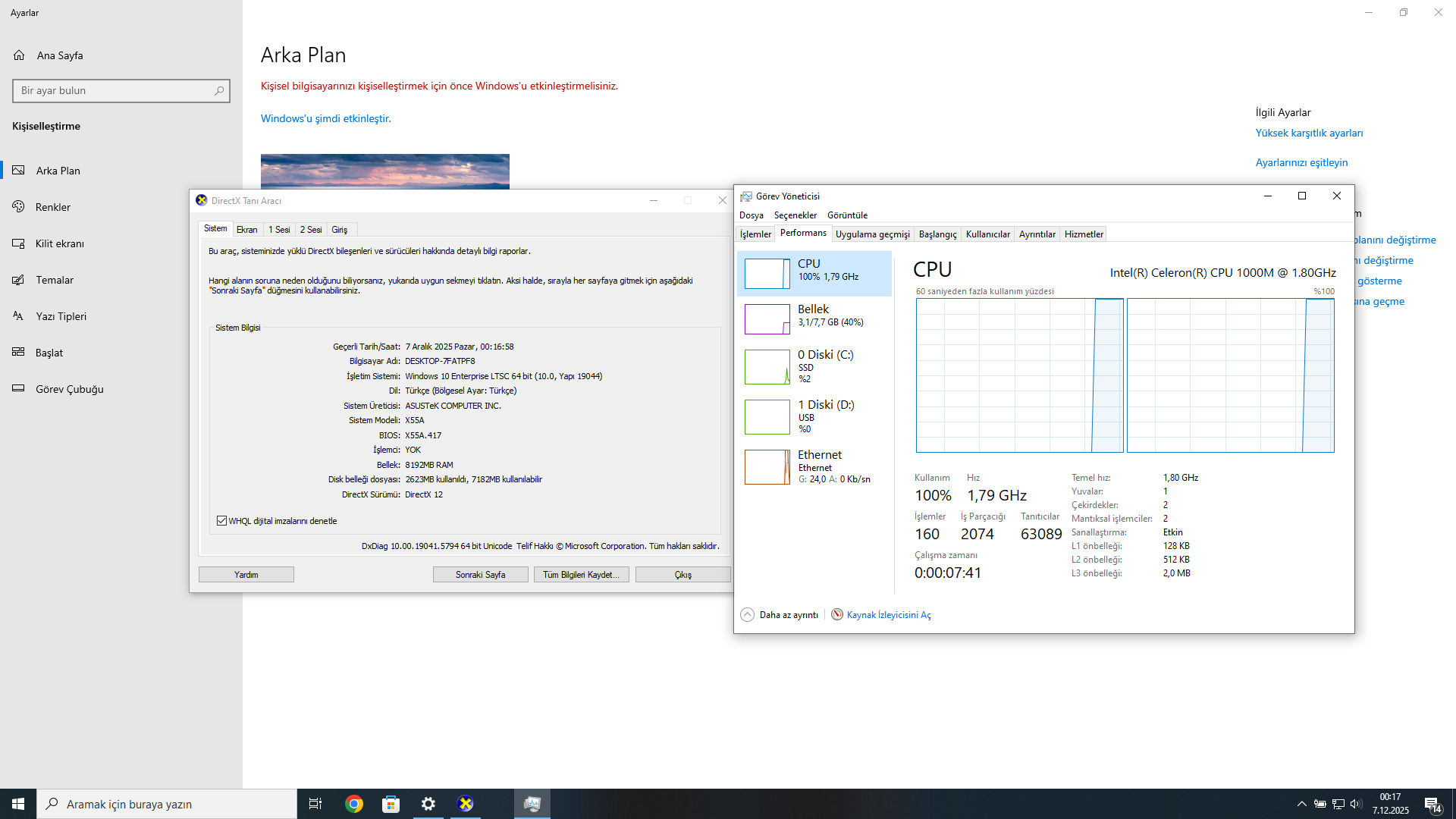Click the second CPU core usage graph

coord(1230,375)
